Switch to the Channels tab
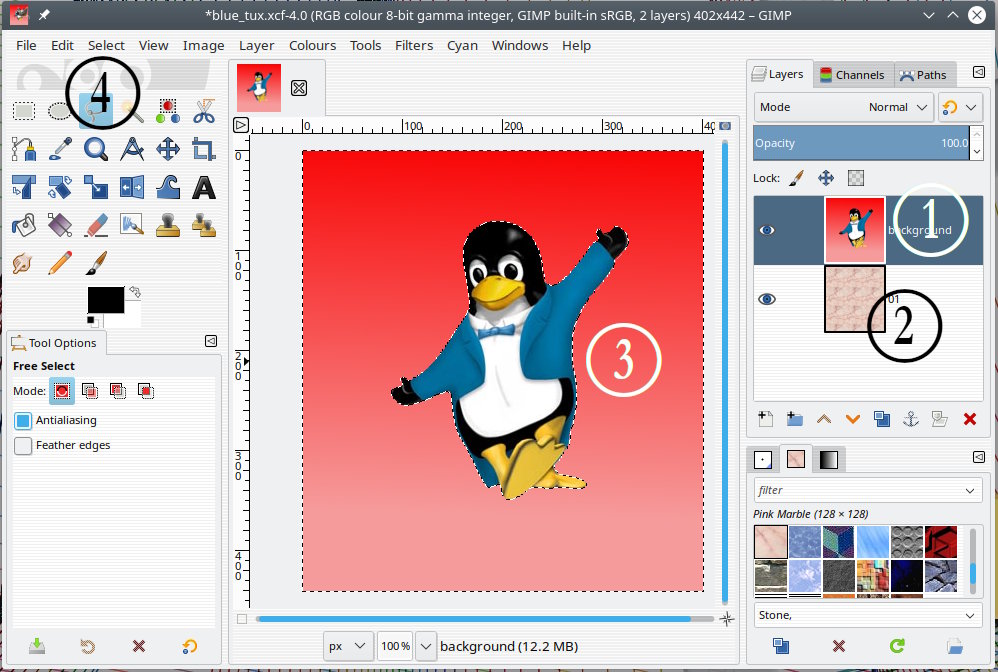Image resolution: width=998 pixels, height=672 pixels. (x=852, y=74)
